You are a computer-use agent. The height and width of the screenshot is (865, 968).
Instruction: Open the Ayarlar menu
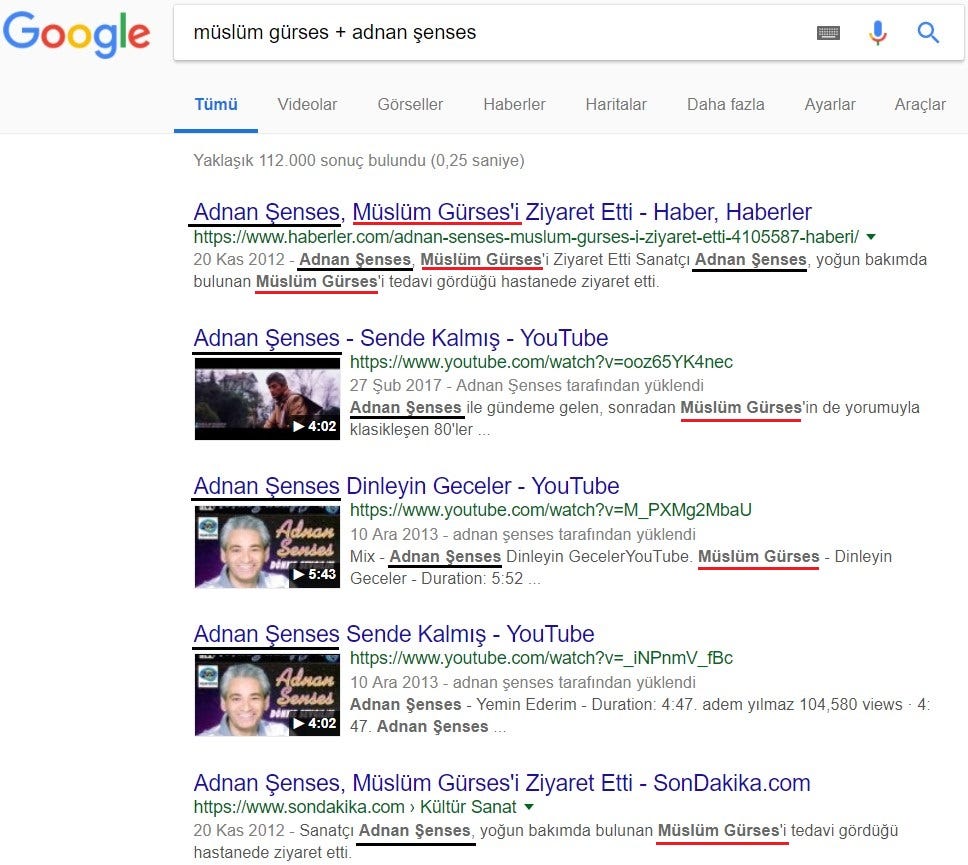point(830,104)
